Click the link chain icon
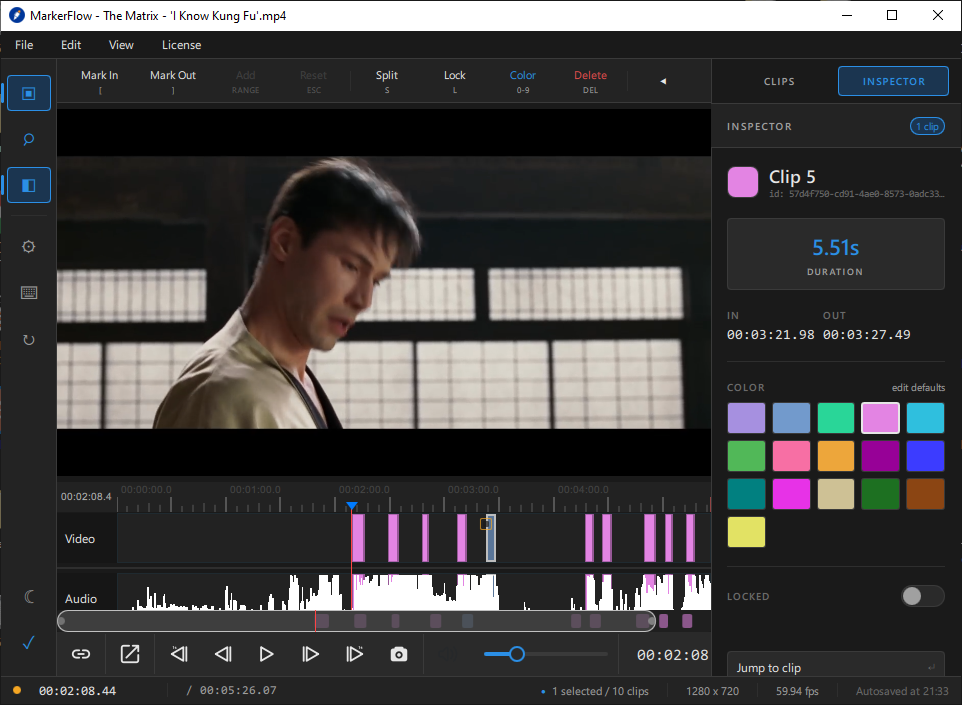The image size is (962, 705). click(x=81, y=654)
